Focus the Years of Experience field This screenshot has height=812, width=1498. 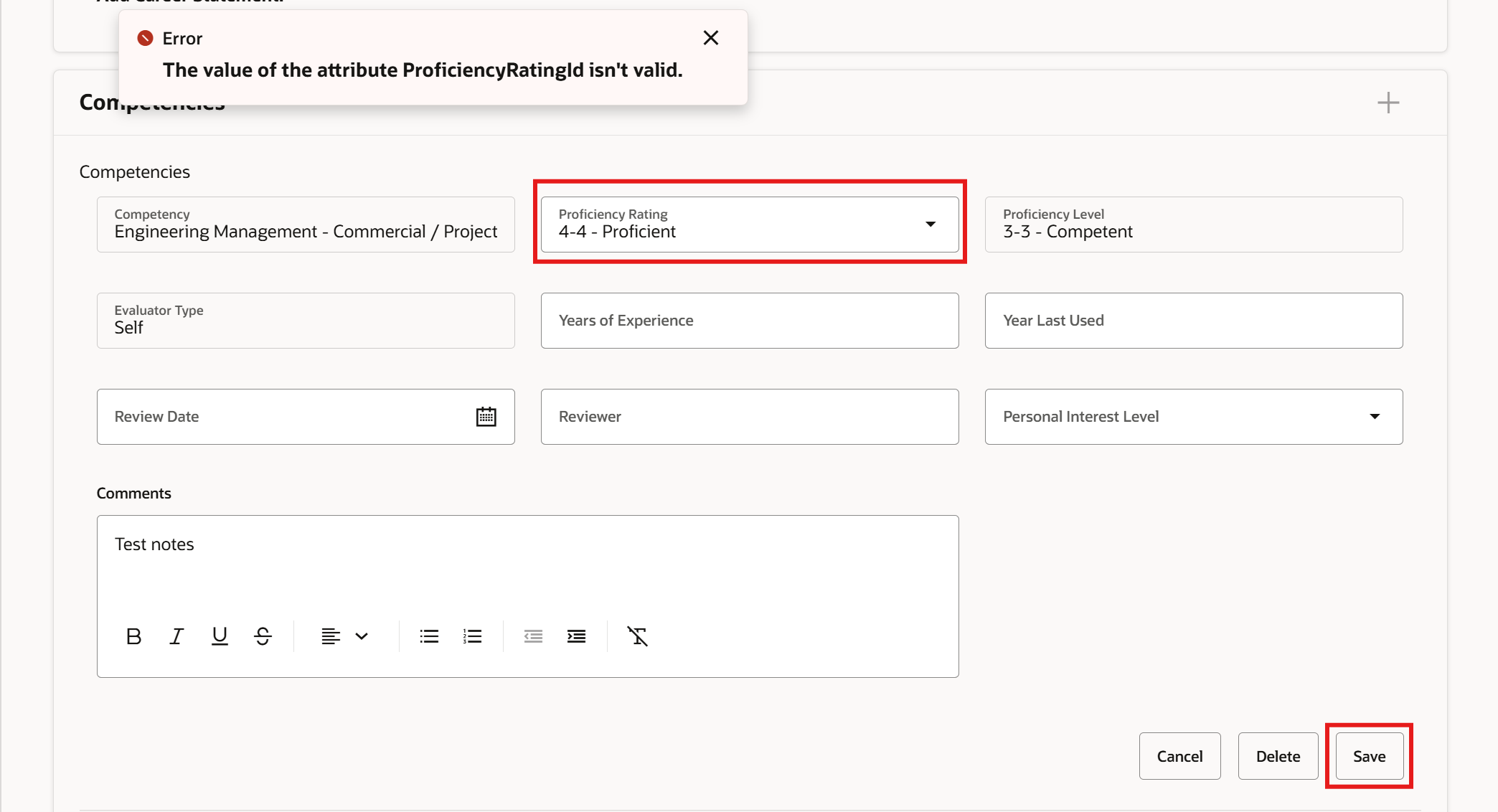(x=749, y=321)
